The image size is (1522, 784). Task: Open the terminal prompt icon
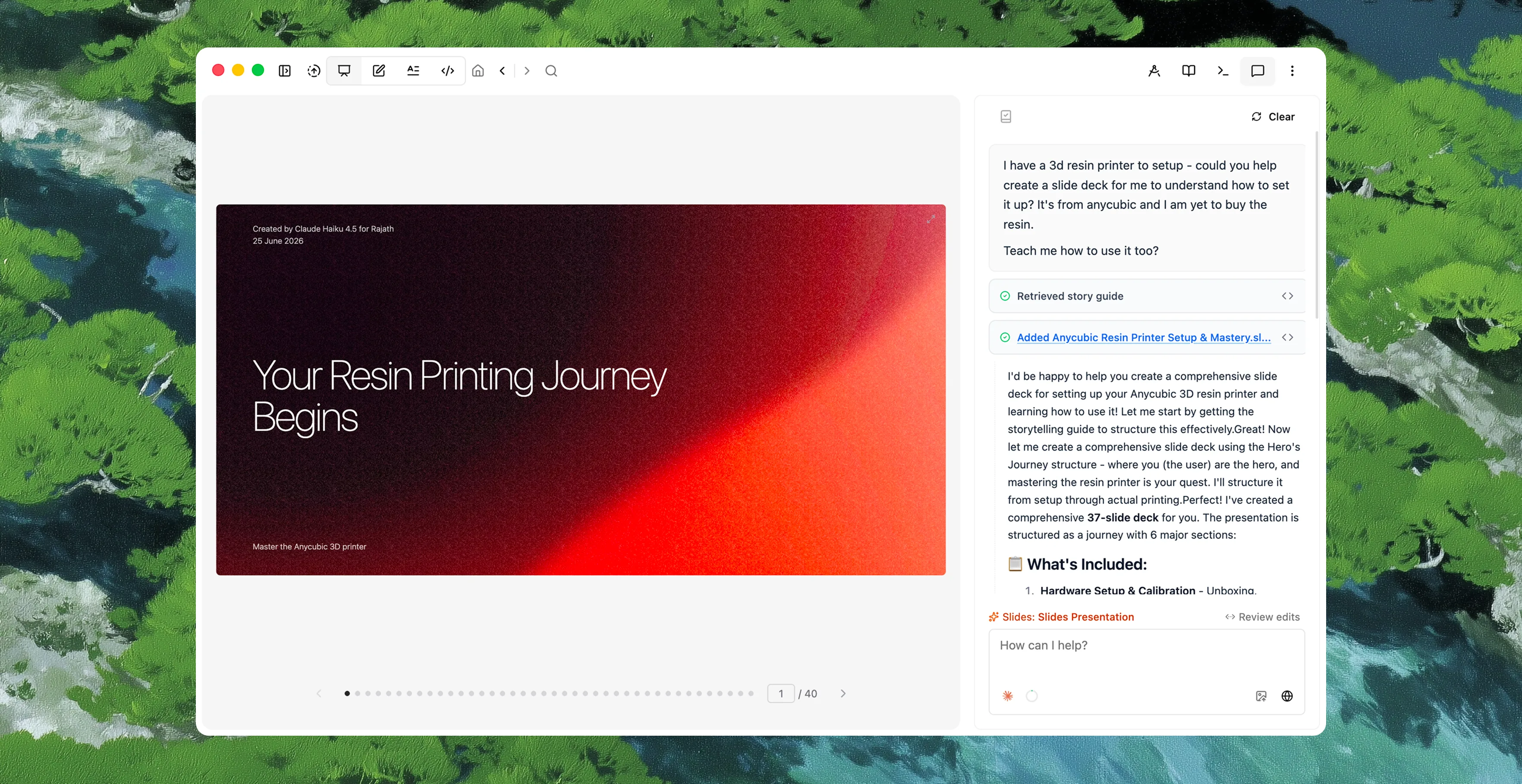[x=1223, y=71]
